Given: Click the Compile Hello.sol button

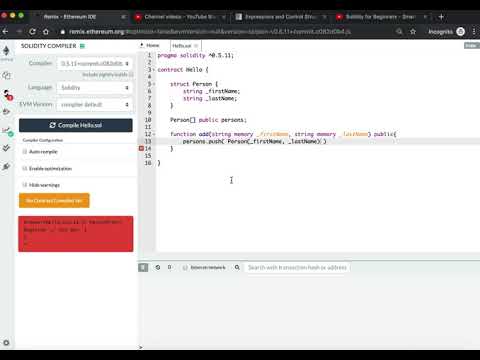Looking at the screenshot, I should pyautogui.click(x=76, y=125).
